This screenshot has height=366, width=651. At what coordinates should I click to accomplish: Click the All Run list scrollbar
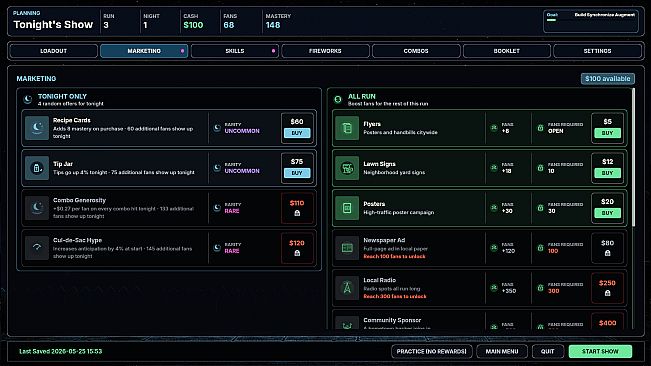point(633,157)
